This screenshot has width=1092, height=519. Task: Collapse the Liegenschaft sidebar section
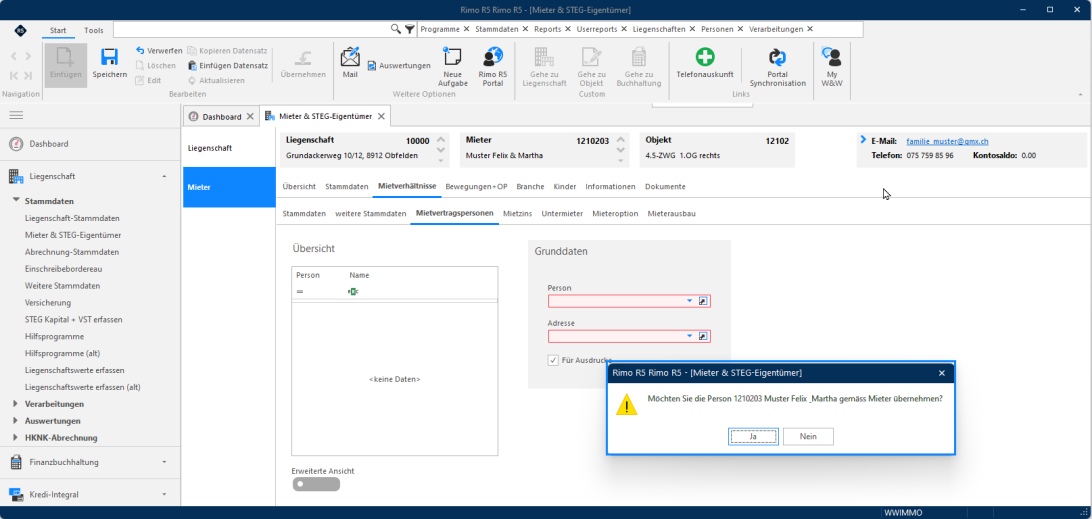click(164, 177)
